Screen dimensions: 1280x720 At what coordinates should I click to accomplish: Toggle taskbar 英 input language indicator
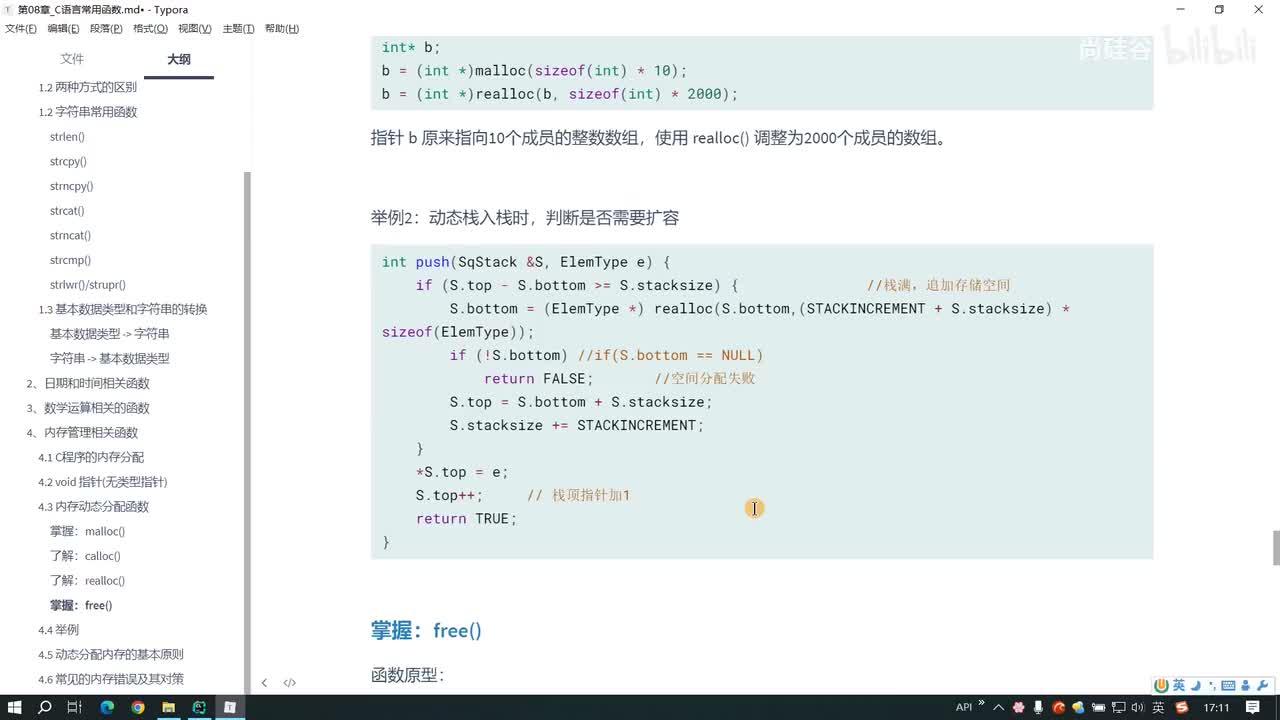click(1158, 707)
